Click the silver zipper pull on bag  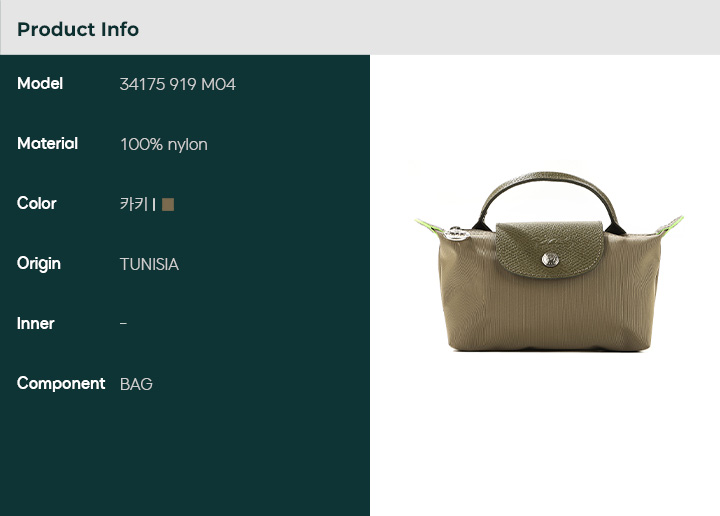pyautogui.click(x=455, y=234)
